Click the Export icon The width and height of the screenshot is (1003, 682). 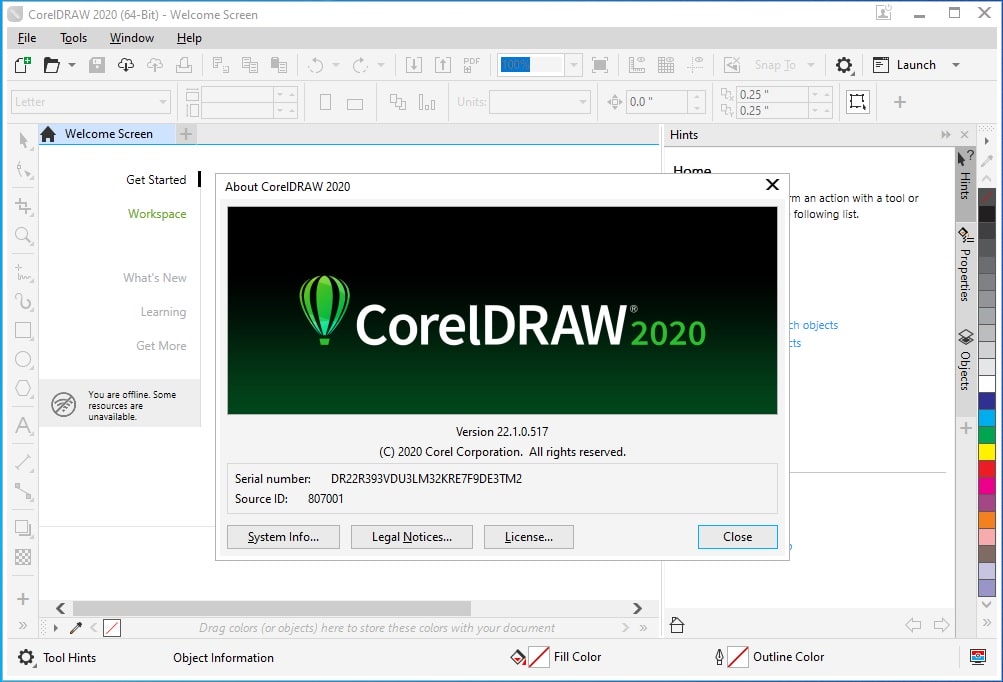pyautogui.click(x=443, y=65)
